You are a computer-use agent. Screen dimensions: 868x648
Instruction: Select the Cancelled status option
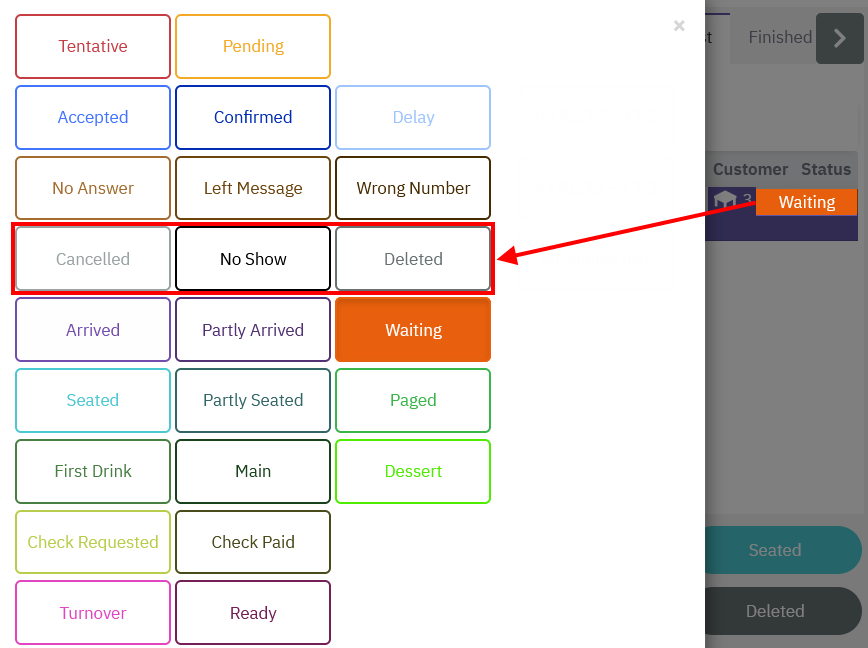(93, 259)
